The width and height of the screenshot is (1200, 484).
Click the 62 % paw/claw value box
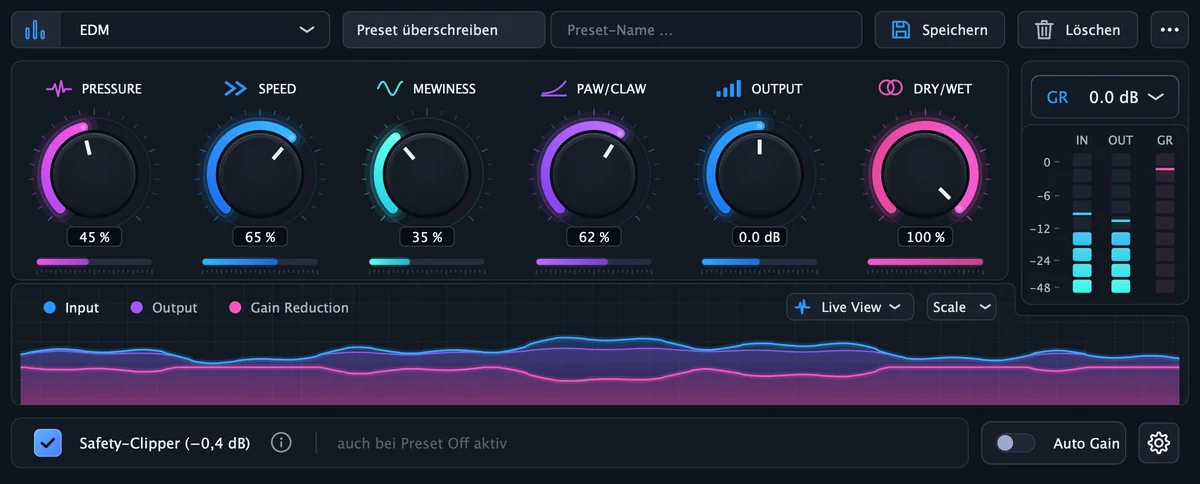[593, 237]
